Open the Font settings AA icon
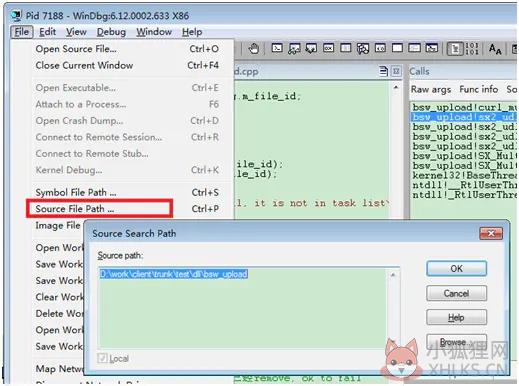The width and height of the screenshot is (519, 386). (495, 49)
